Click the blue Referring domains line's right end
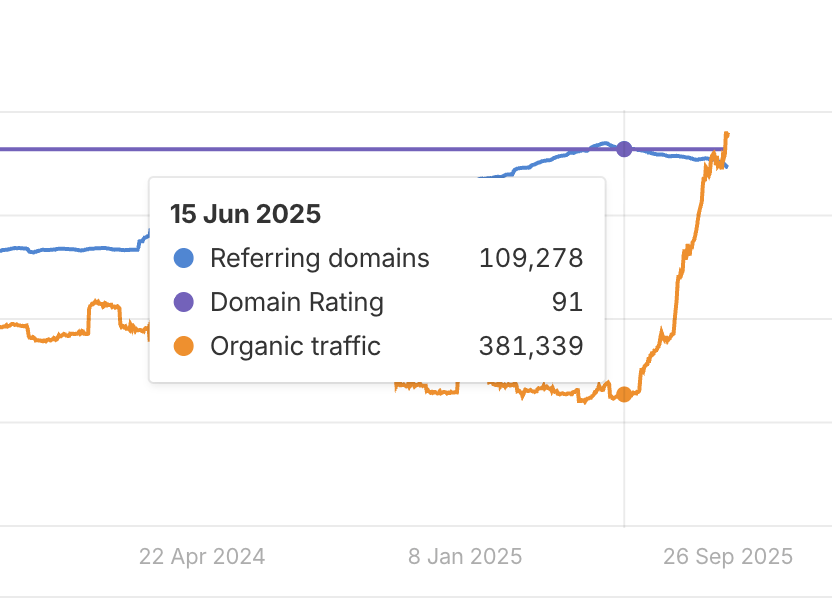Image resolution: width=832 pixels, height=608 pixels. pyautogui.click(x=726, y=166)
